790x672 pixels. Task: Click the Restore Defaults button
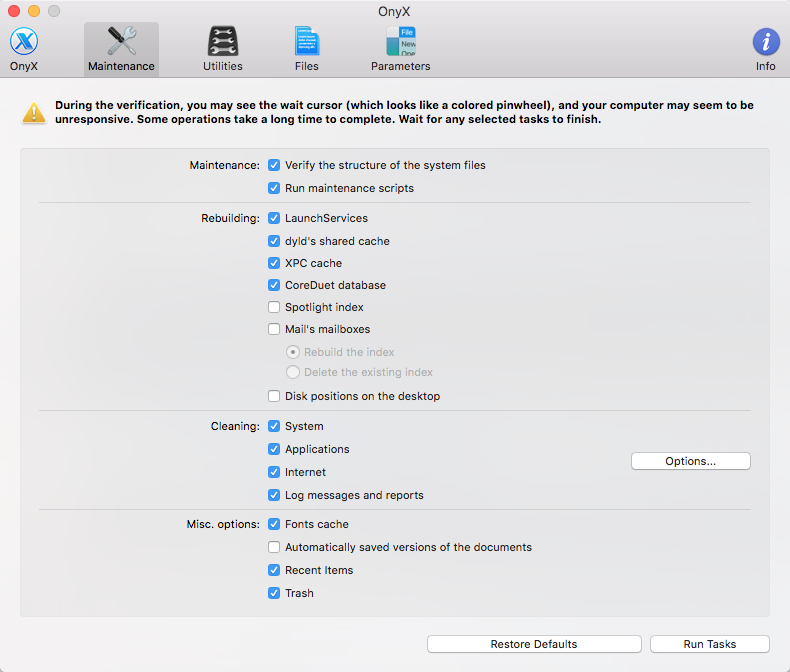534,644
